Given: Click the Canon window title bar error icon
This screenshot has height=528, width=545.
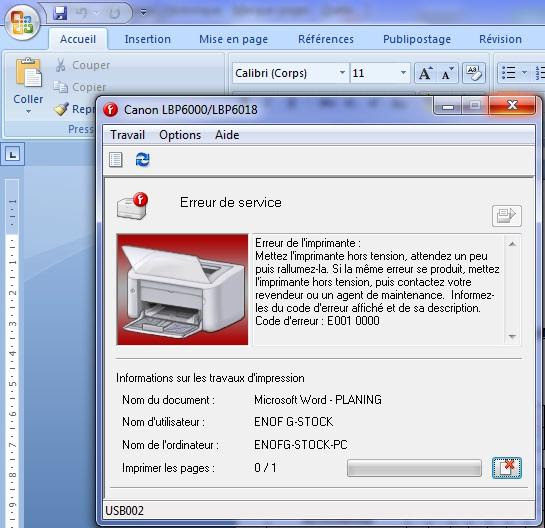Looking at the screenshot, I should 111,110.
